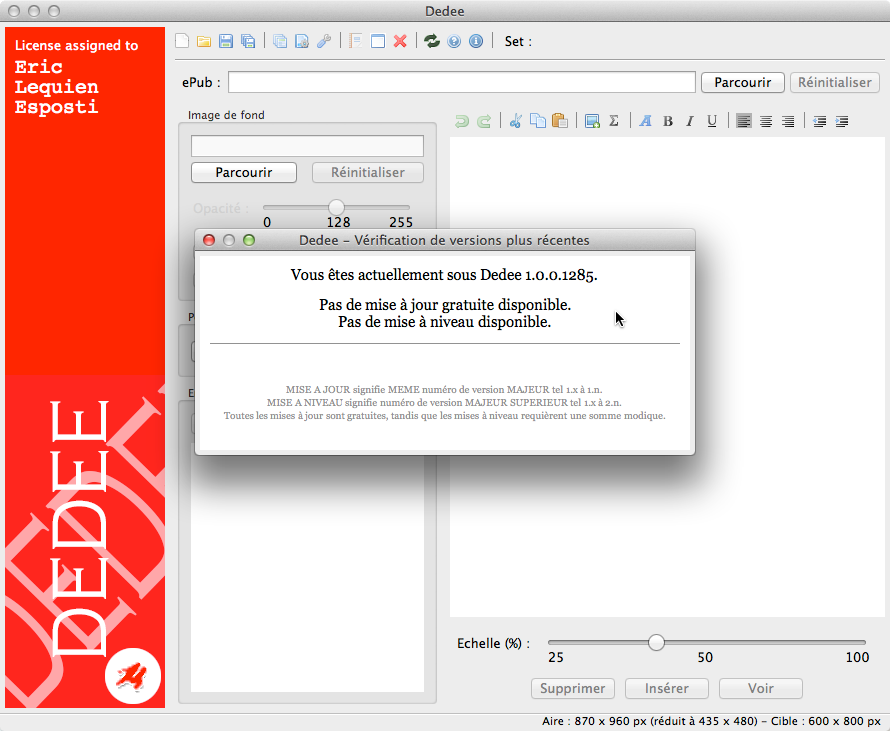This screenshot has width=890, height=731.
Task: Click the 100 end of the Echelle slider track
Action: tap(862, 642)
